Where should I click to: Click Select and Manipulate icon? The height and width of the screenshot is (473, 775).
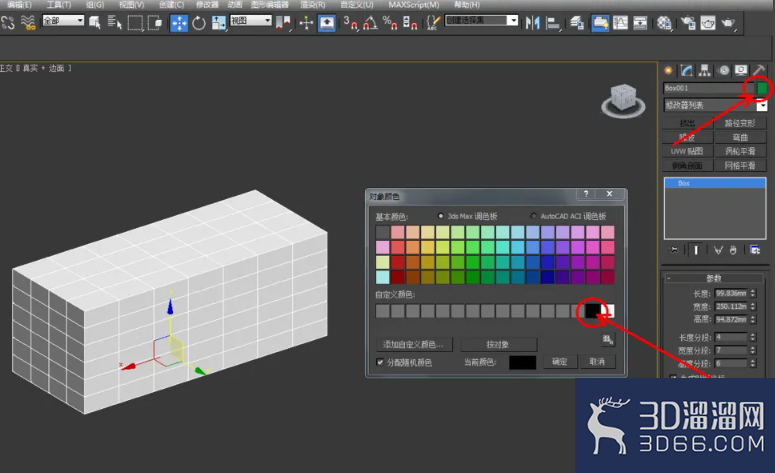tap(306, 23)
